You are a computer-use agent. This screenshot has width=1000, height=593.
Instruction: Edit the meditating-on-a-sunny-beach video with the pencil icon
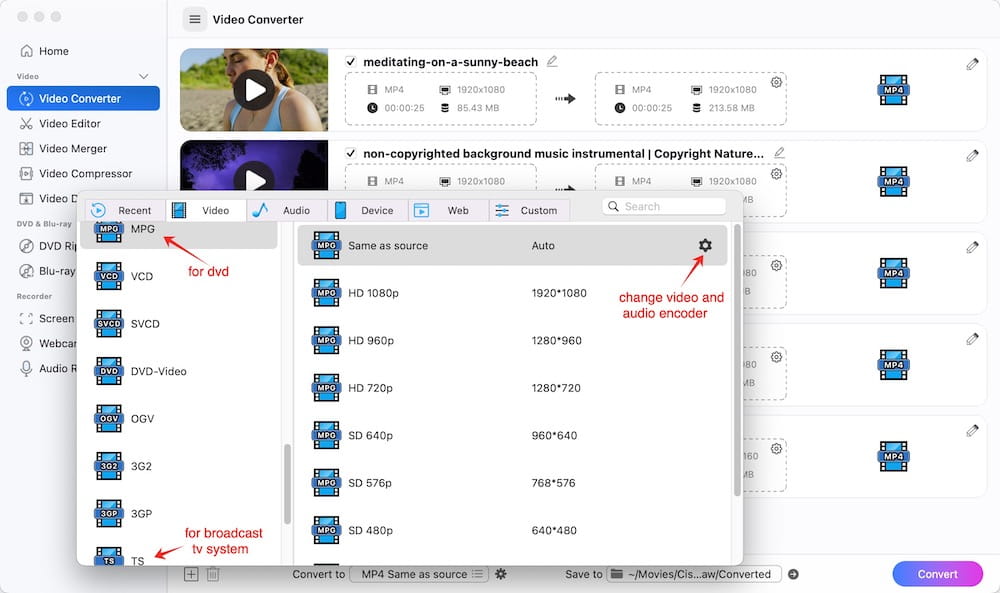pyautogui.click(x=972, y=64)
